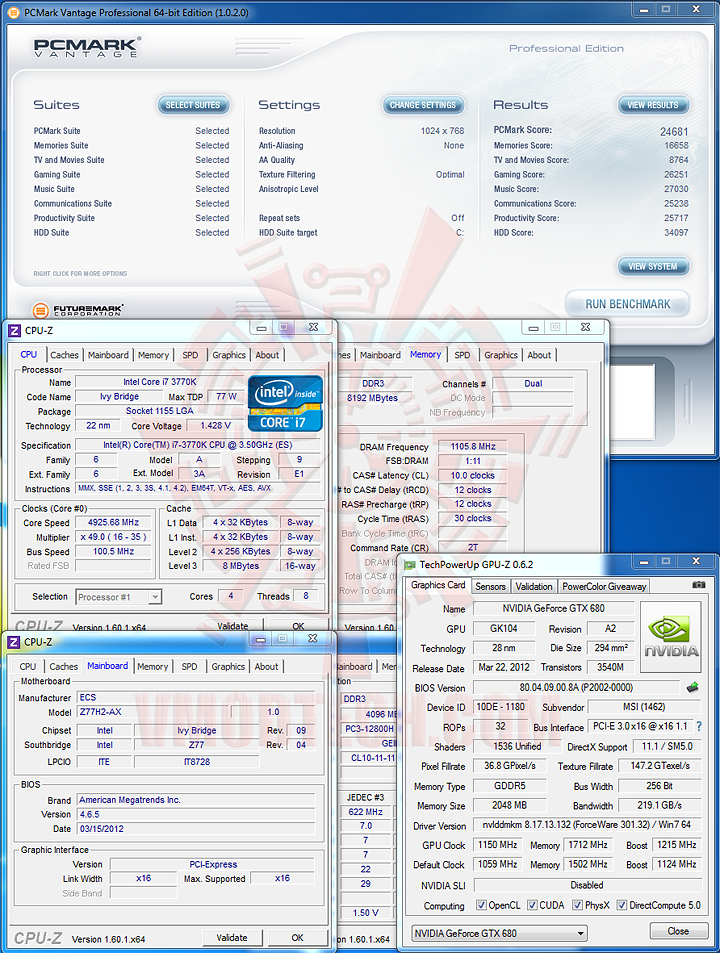This screenshot has width=720, height=953.
Task: Click the PCMark Score value 24681
Action: (674, 131)
